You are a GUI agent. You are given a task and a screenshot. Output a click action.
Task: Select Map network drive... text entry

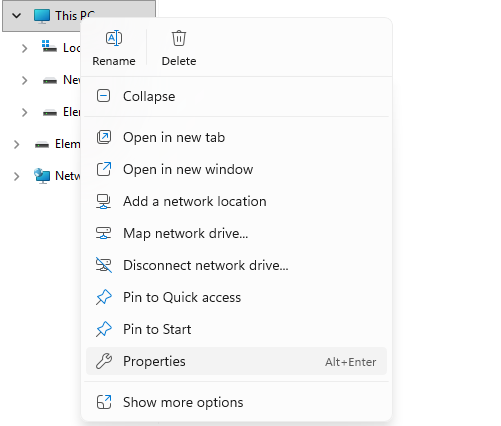pos(186,233)
